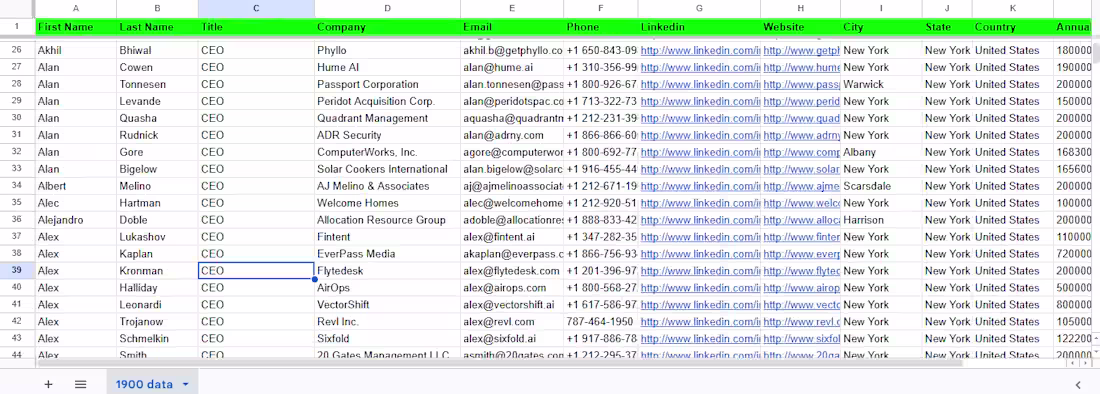This screenshot has width=1100, height=394.
Task: Open website link for Sixfold row
Action: click(802, 339)
